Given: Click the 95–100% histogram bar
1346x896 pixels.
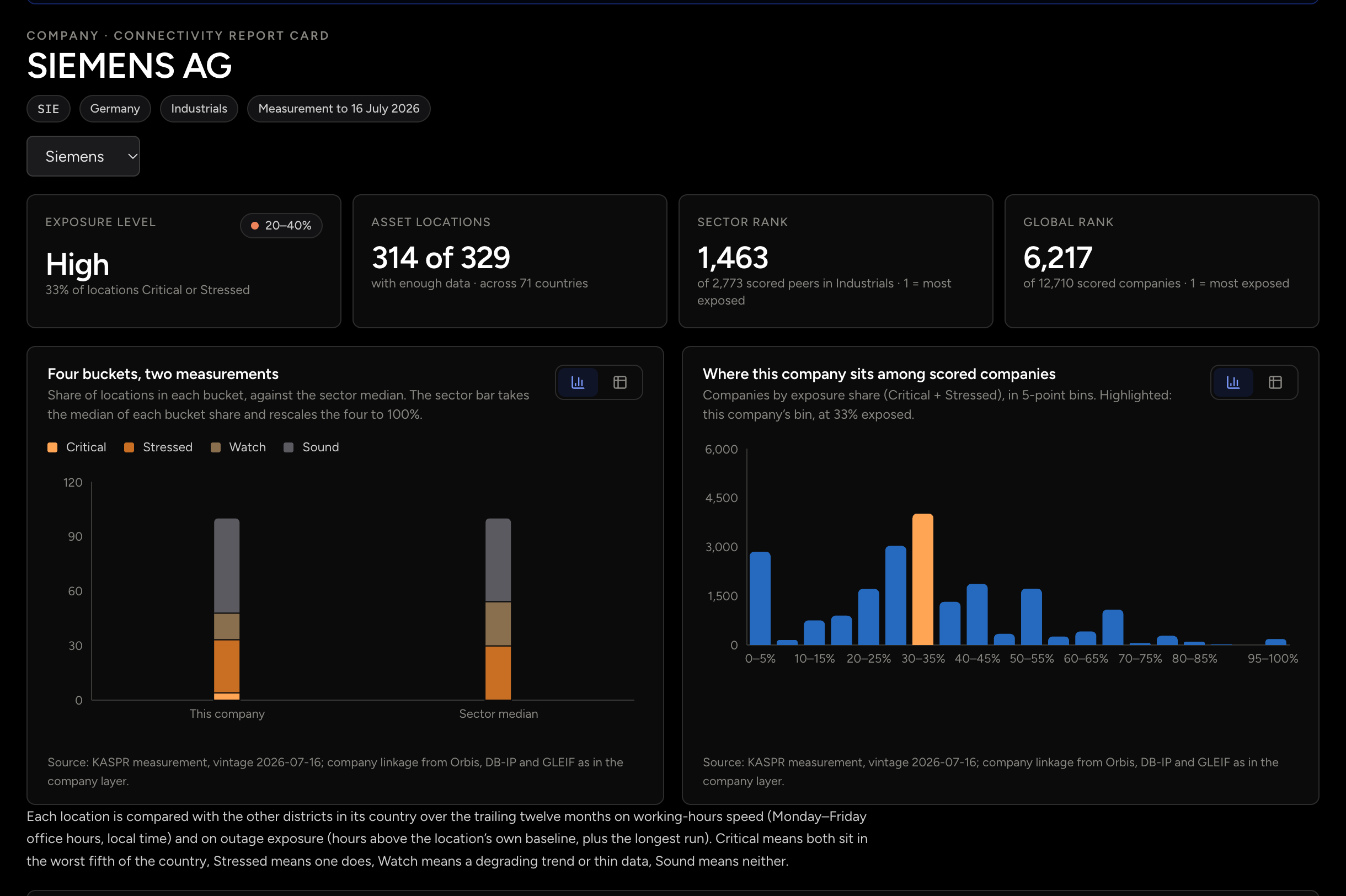Looking at the screenshot, I should click(1276, 642).
